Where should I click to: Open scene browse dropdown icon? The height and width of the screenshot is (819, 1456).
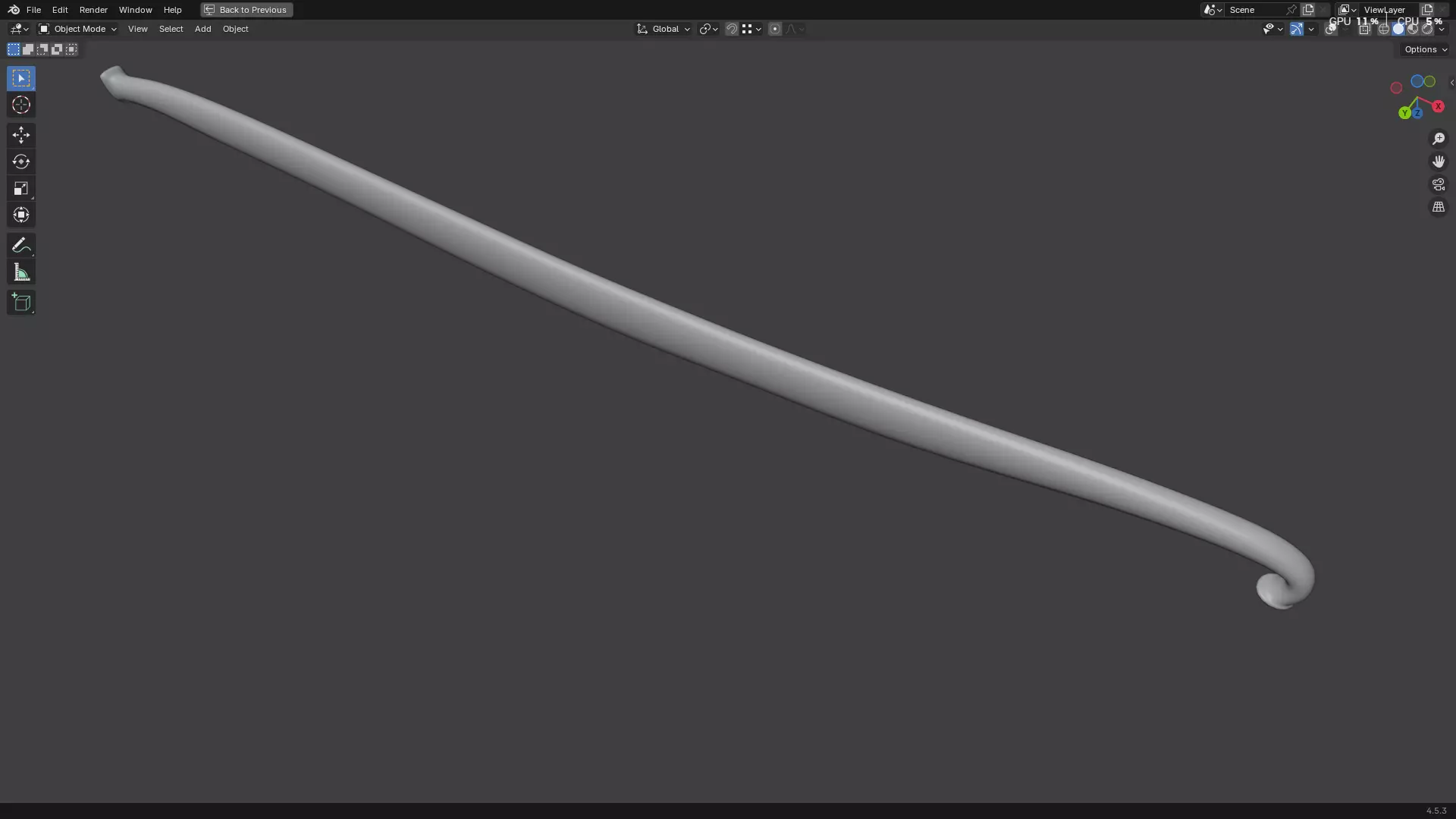1213,10
